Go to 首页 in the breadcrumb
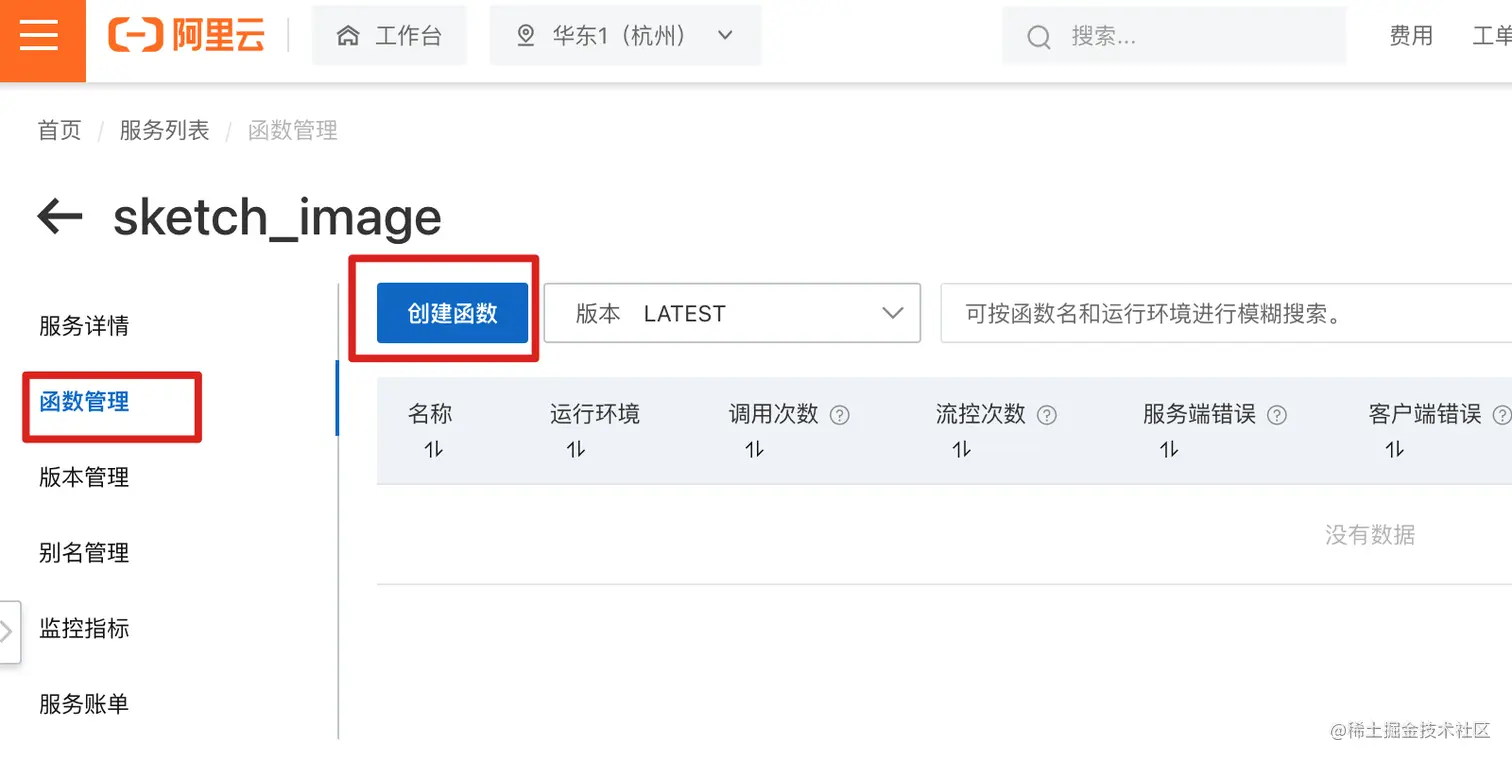This screenshot has width=1512, height=762. (x=60, y=130)
